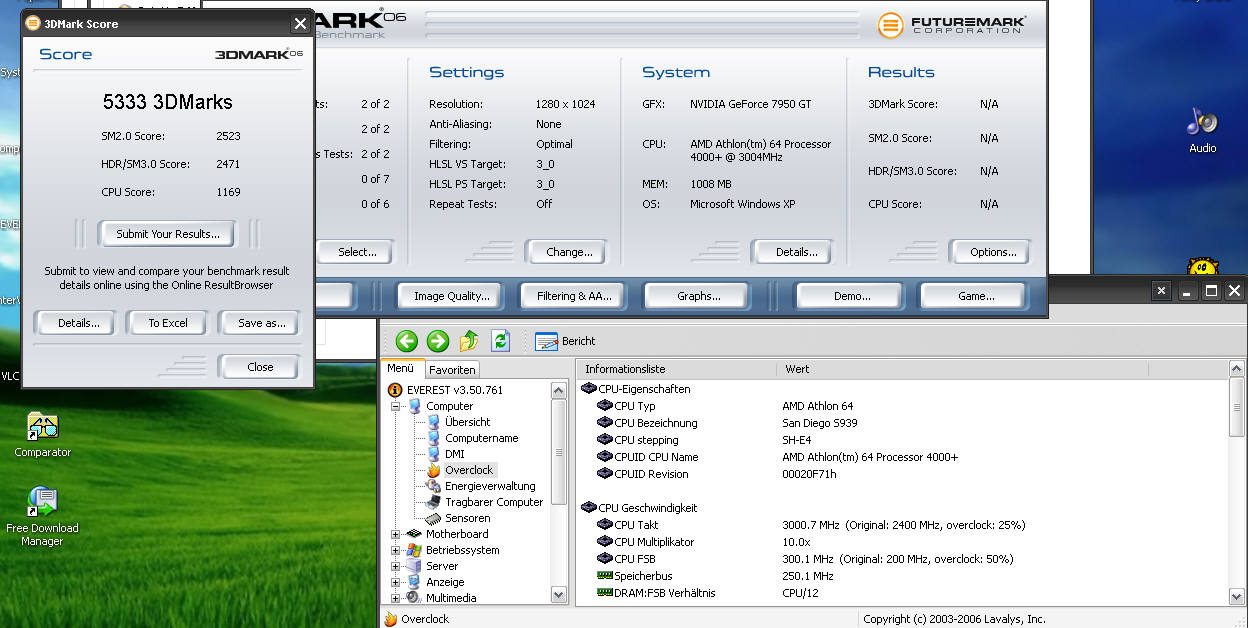Expand the Anzeige tree node
The width and height of the screenshot is (1248, 628).
click(396, 582)
